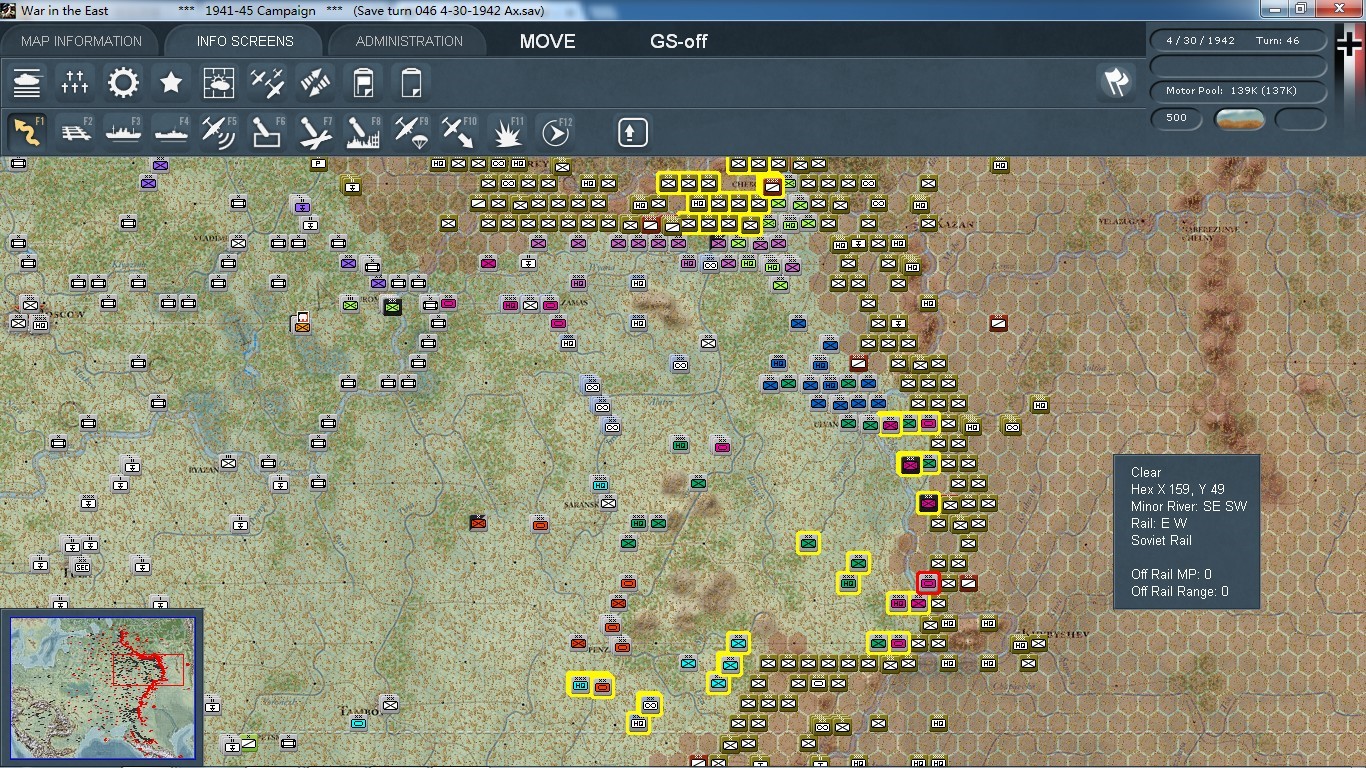1366x768 pixels.
Task: Switch to the MAP INFORMATION tab
Action: click(x=82, y=41)
